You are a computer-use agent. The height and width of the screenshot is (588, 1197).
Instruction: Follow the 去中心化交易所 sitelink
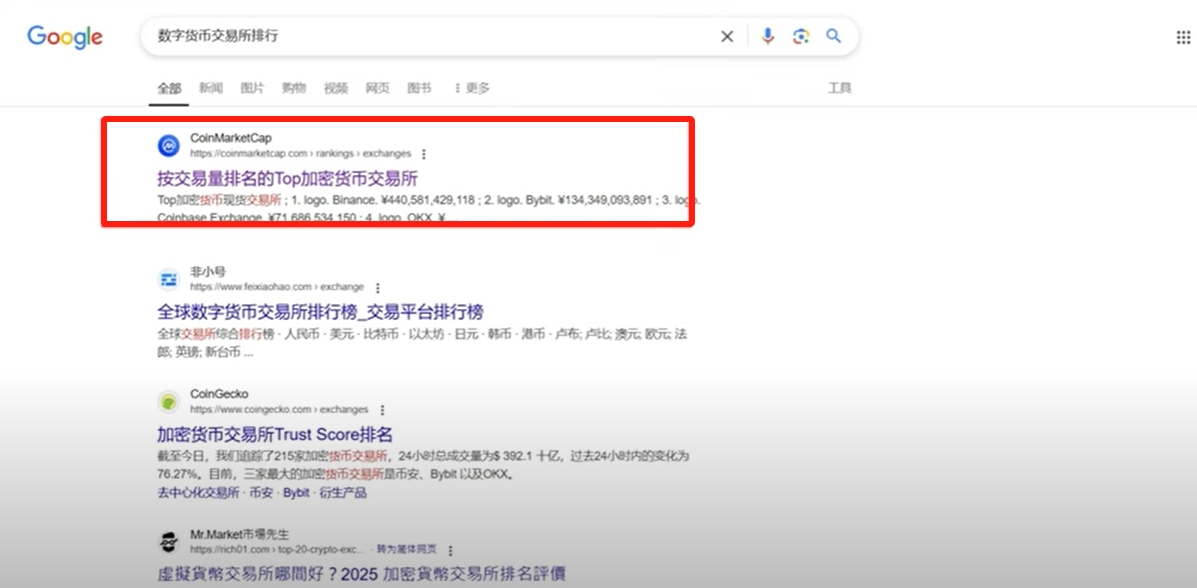point(198,493)
